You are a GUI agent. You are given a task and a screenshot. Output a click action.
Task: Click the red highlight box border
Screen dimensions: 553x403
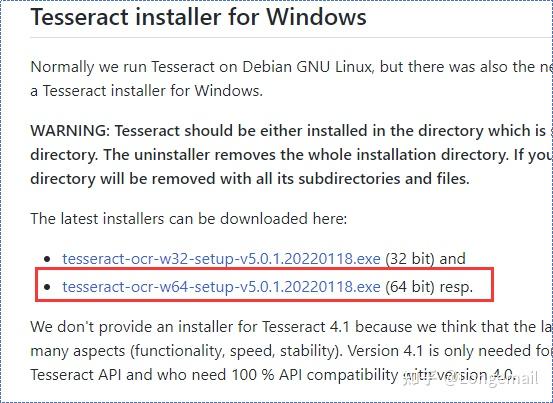(265, 269)
